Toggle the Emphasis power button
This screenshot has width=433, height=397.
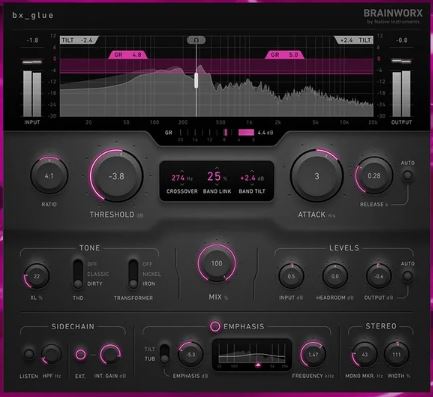click(215, 326)
